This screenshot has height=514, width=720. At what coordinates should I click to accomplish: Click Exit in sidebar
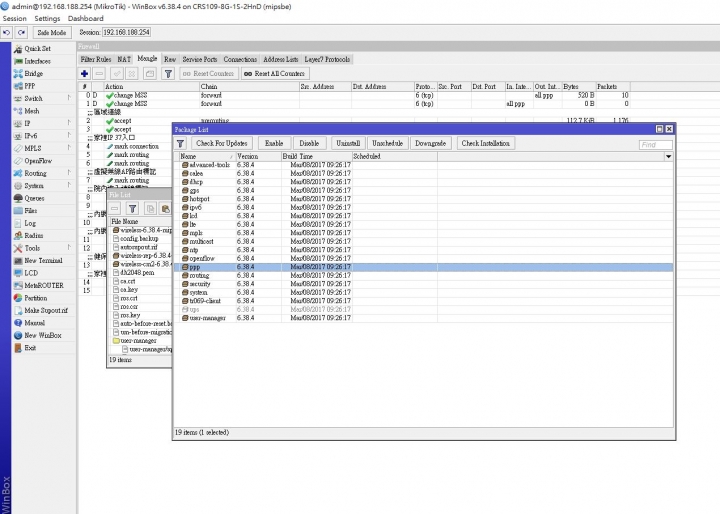(x=30, y=348)
